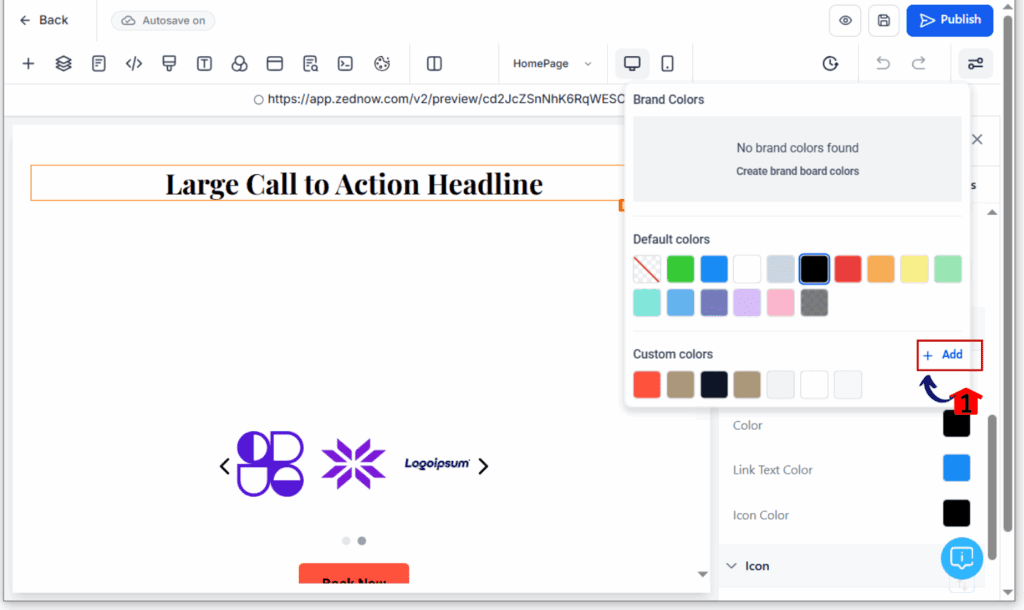Click the preview eye icon

click(x=845, y=20)
